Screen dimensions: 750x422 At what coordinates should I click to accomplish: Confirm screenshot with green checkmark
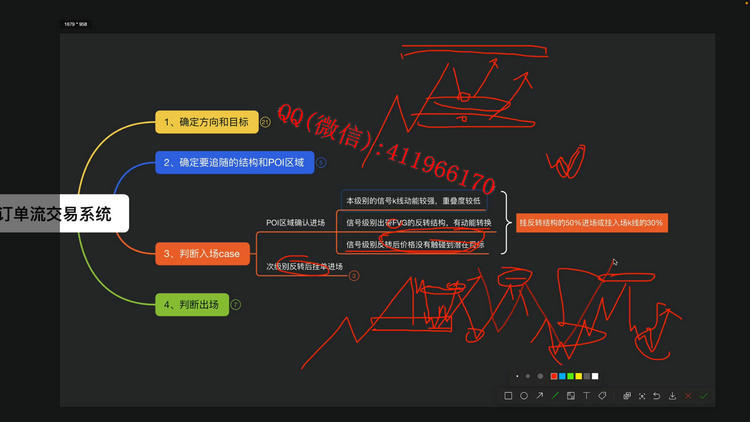(704, 396)
